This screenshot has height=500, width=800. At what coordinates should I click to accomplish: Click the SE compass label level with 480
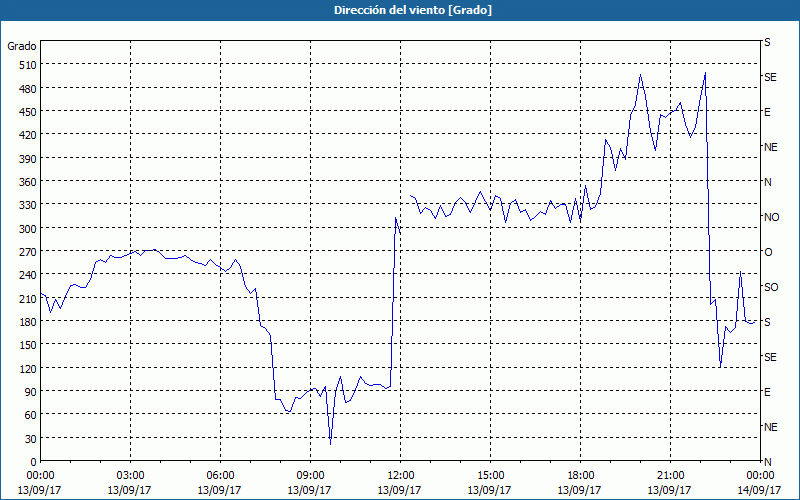point(770,77)
